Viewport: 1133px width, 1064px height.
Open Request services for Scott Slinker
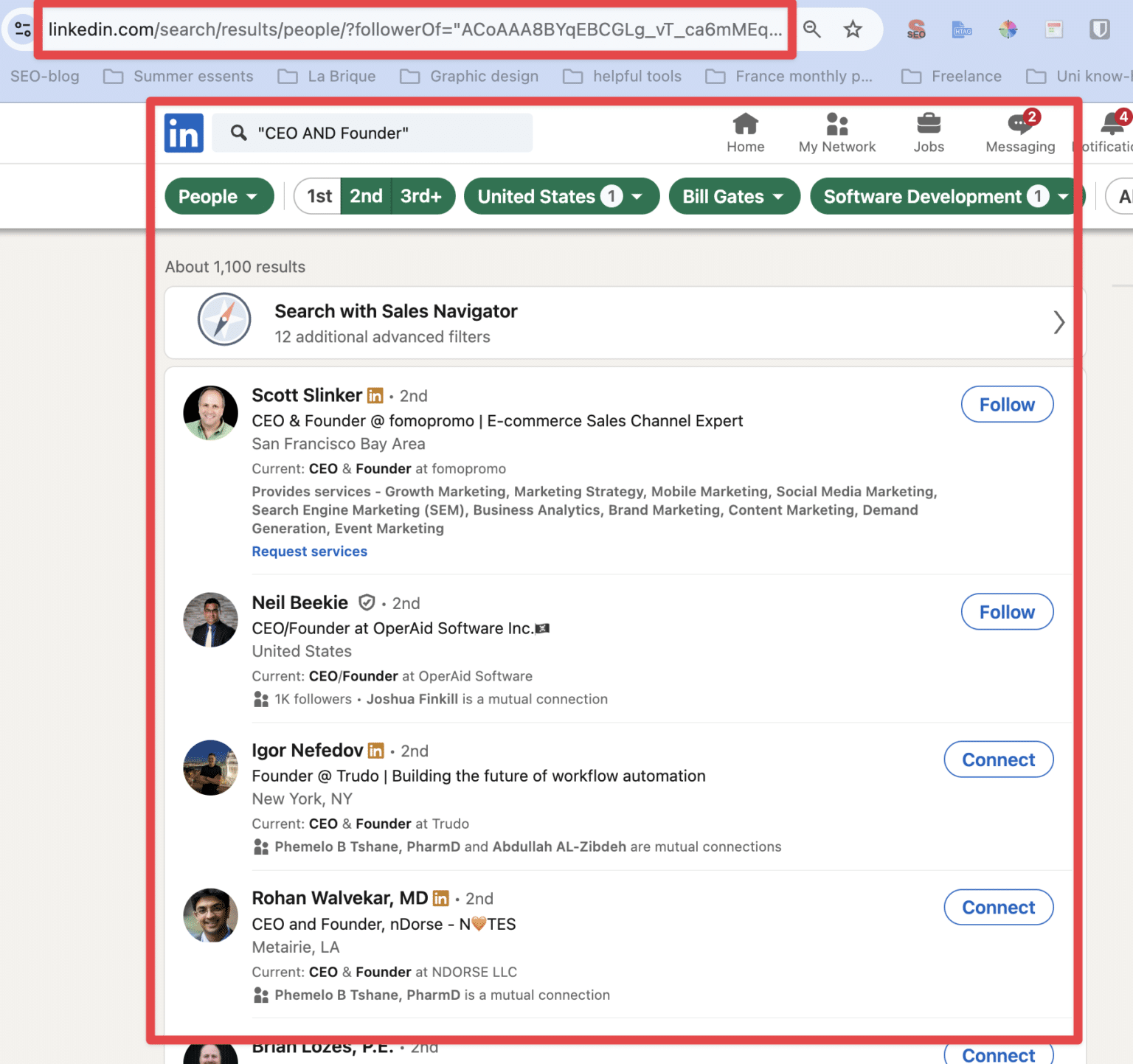point(309,551)
